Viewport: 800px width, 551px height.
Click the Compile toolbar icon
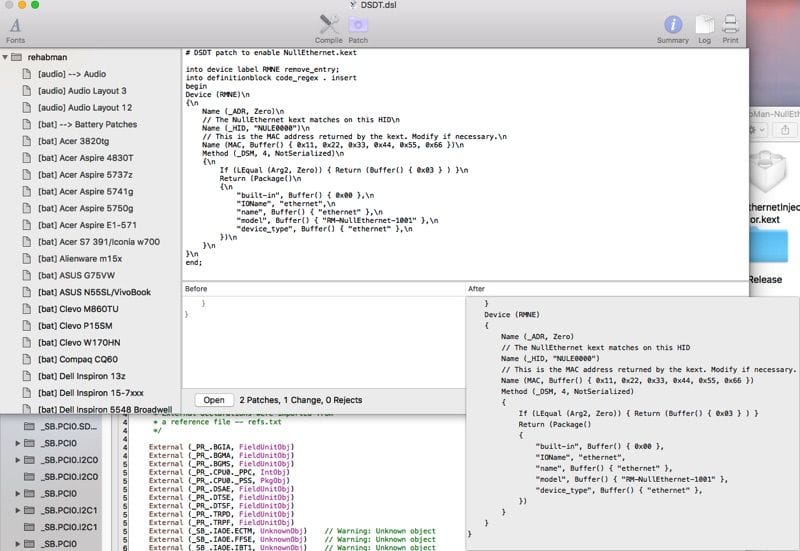(328, 24)
